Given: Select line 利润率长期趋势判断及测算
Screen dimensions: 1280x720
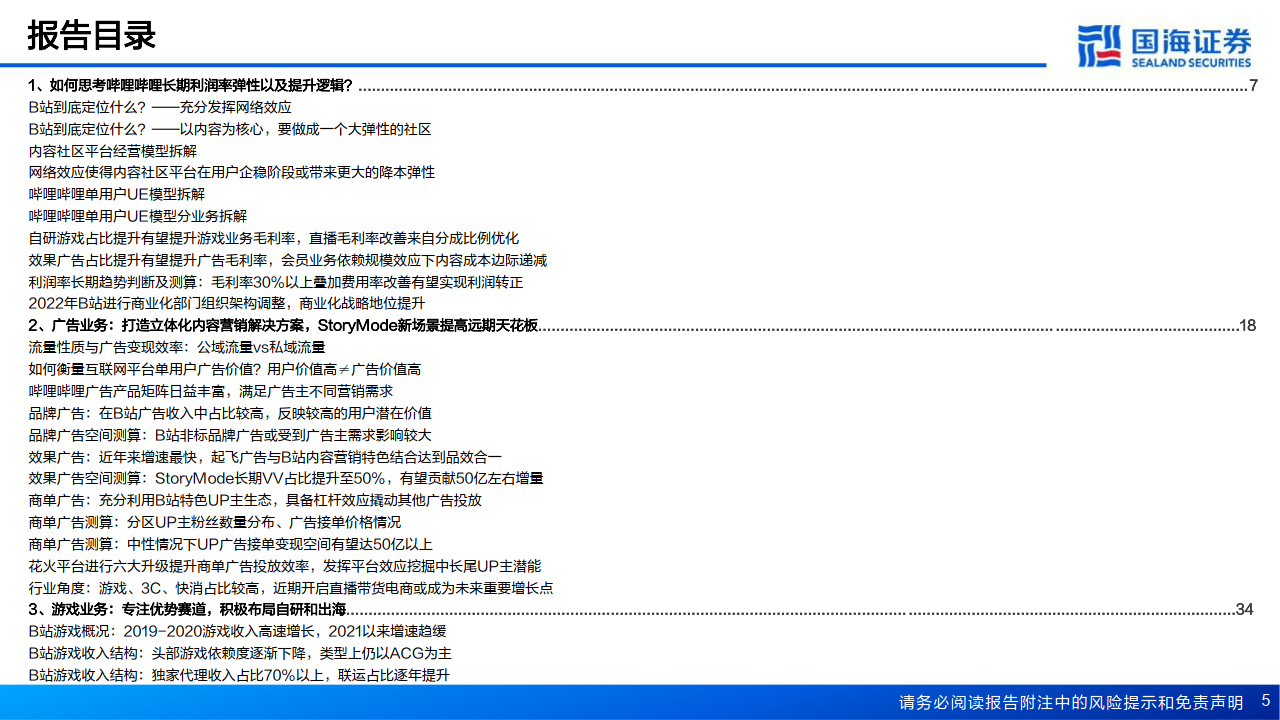Looking at the screenshot, I should pyautogui.click(x=276, y=282).
